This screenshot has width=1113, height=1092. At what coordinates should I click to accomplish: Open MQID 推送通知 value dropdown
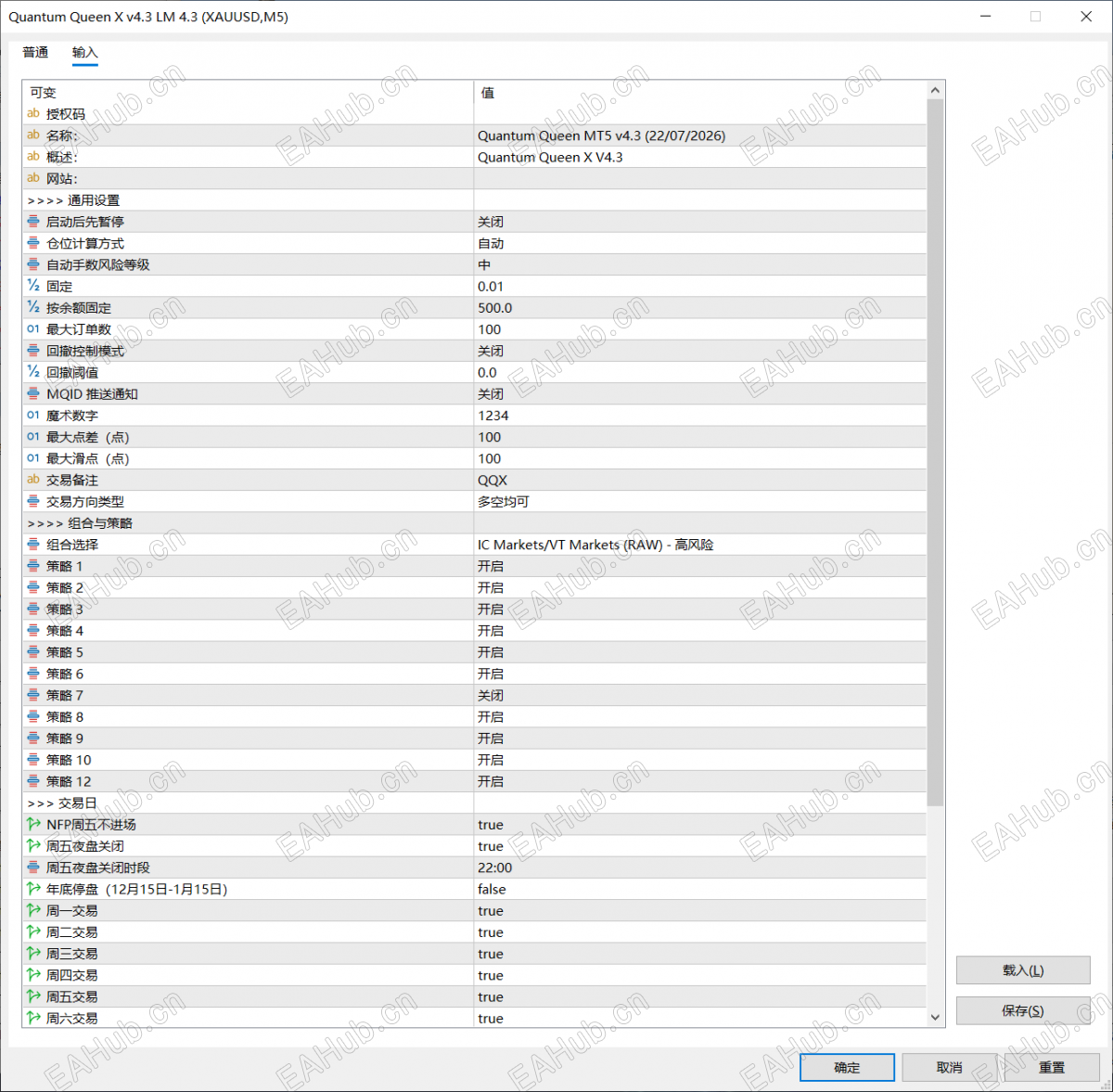[699, 393]
